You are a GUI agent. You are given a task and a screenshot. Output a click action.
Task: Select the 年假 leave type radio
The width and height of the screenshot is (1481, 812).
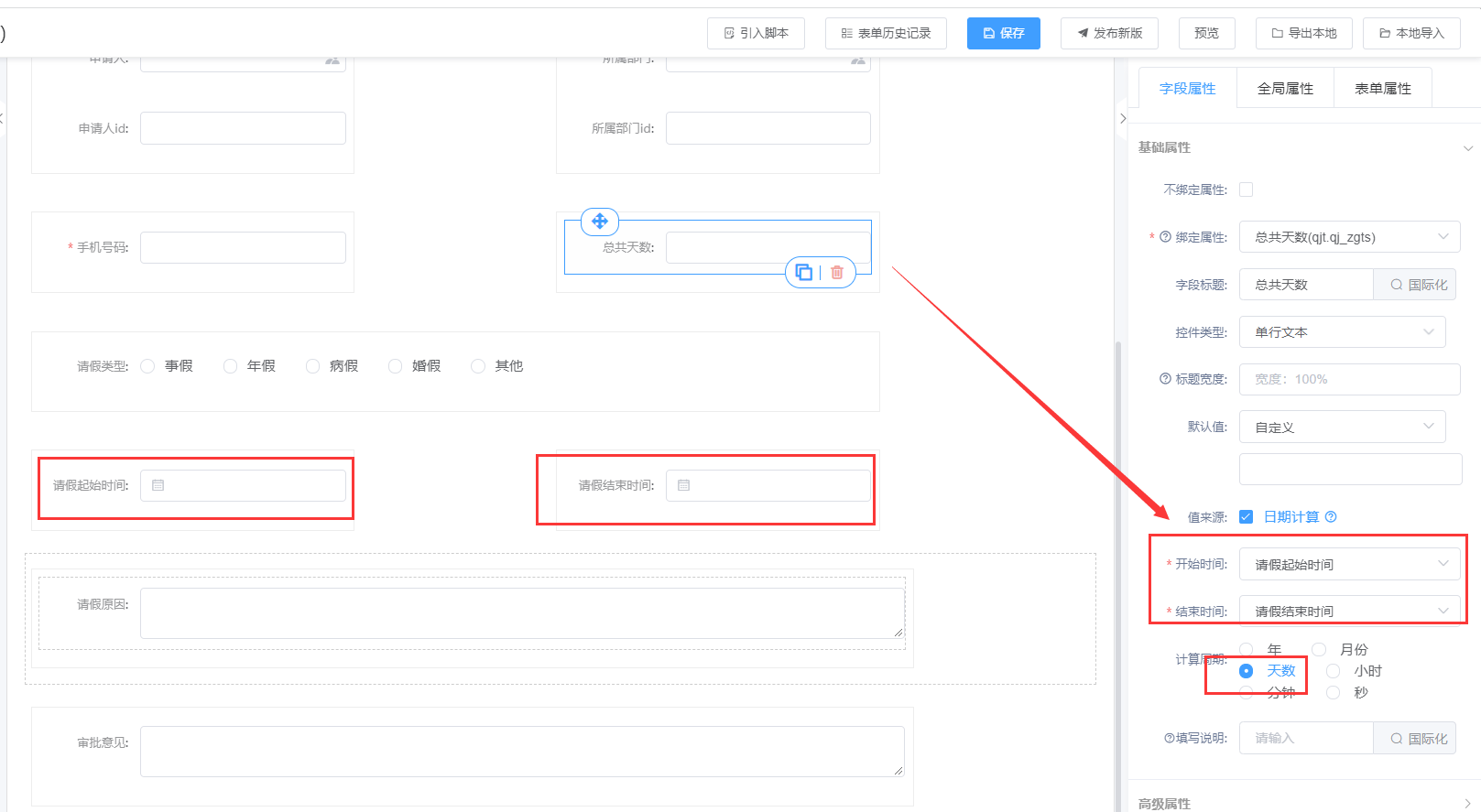[x=231, y=366]
